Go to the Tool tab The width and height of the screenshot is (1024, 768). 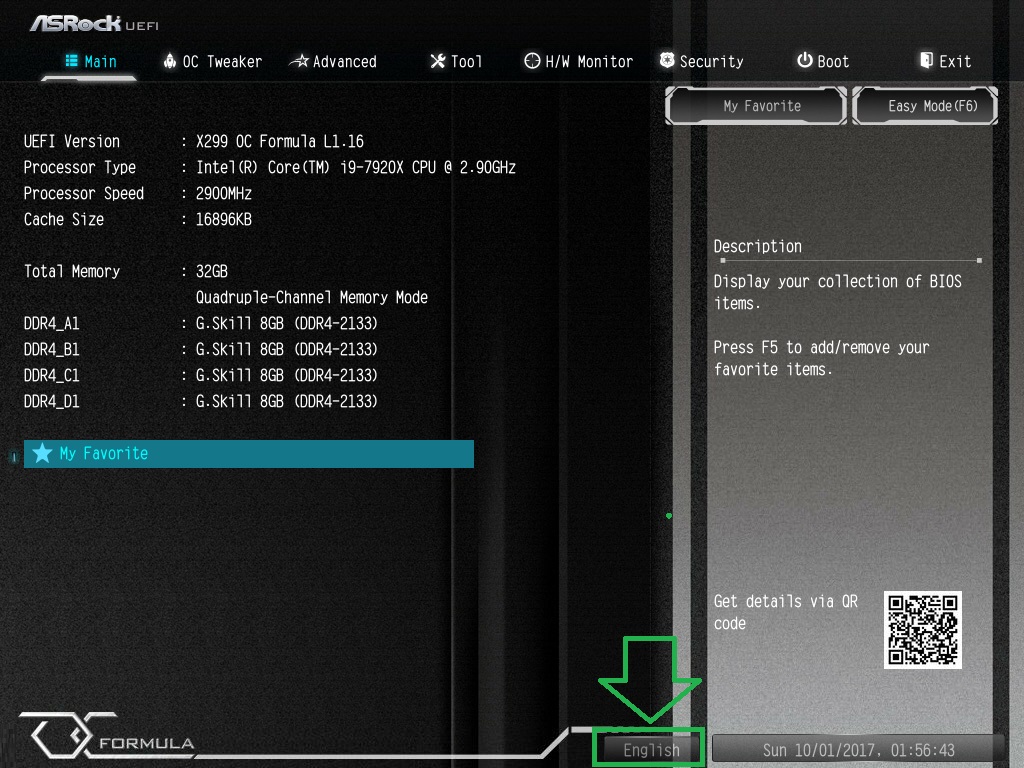(456, 61)
